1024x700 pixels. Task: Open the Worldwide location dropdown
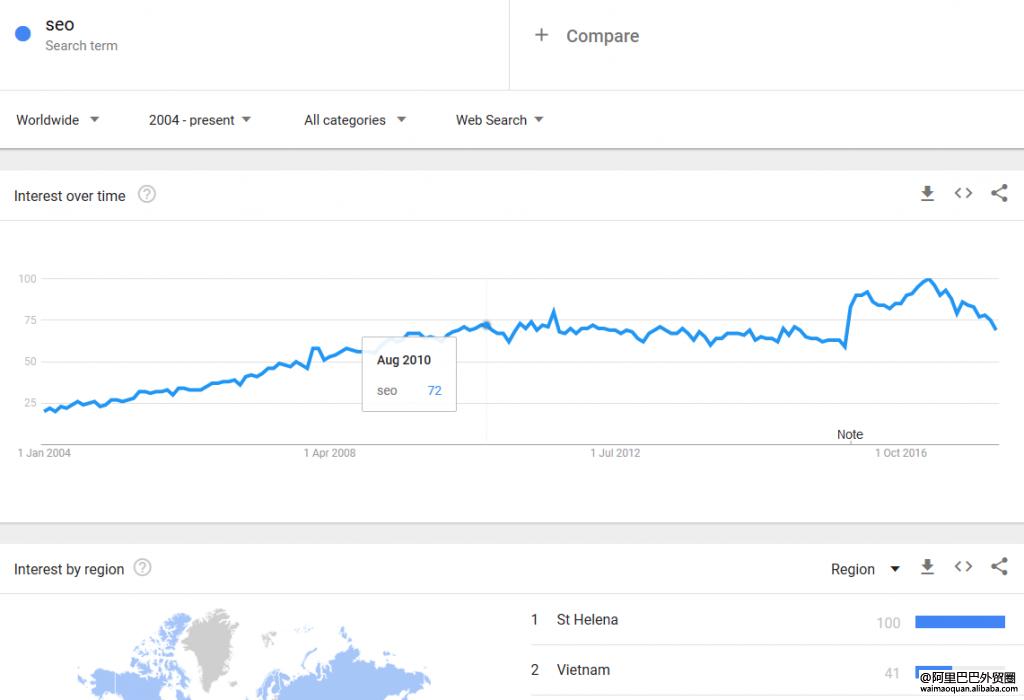point(58,120)
